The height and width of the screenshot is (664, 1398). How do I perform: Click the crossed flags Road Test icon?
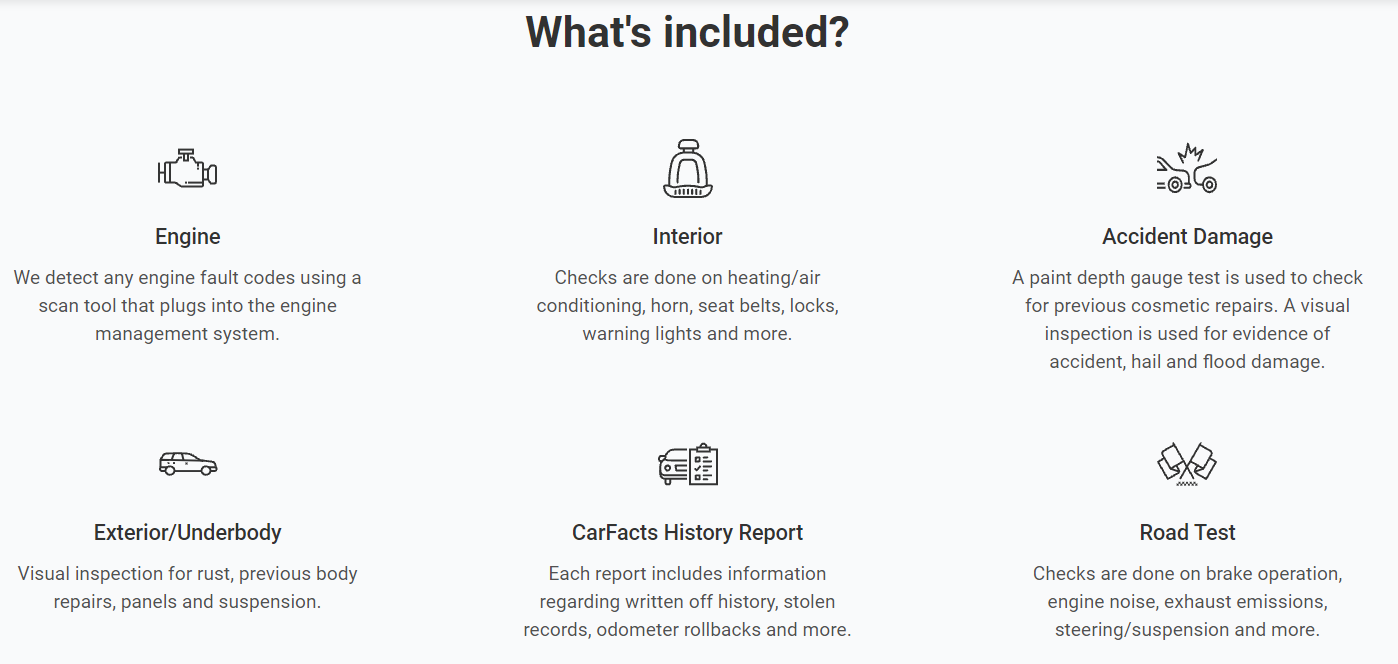(x=1187, y=464)
